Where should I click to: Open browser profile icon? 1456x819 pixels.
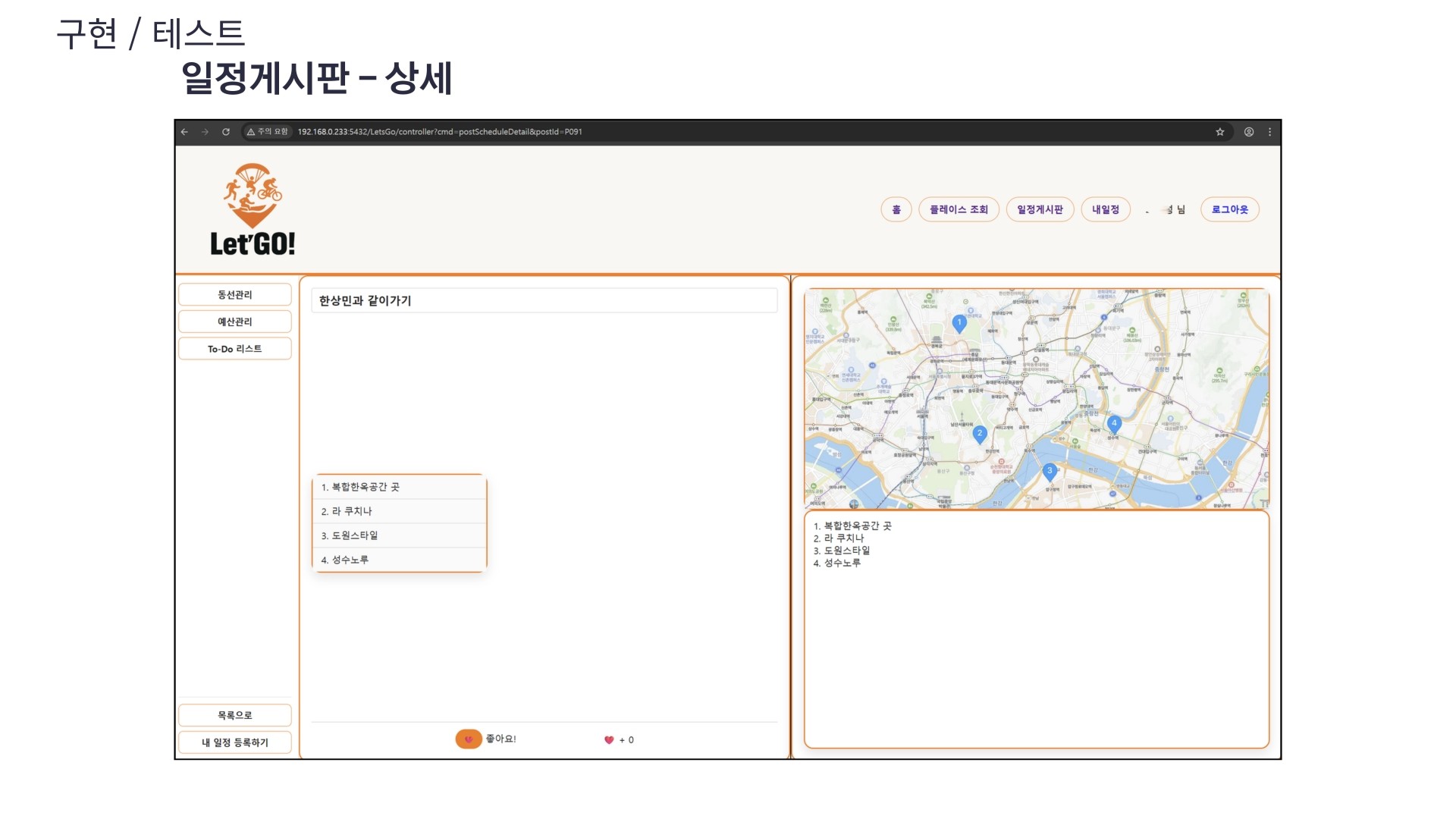1249,132
